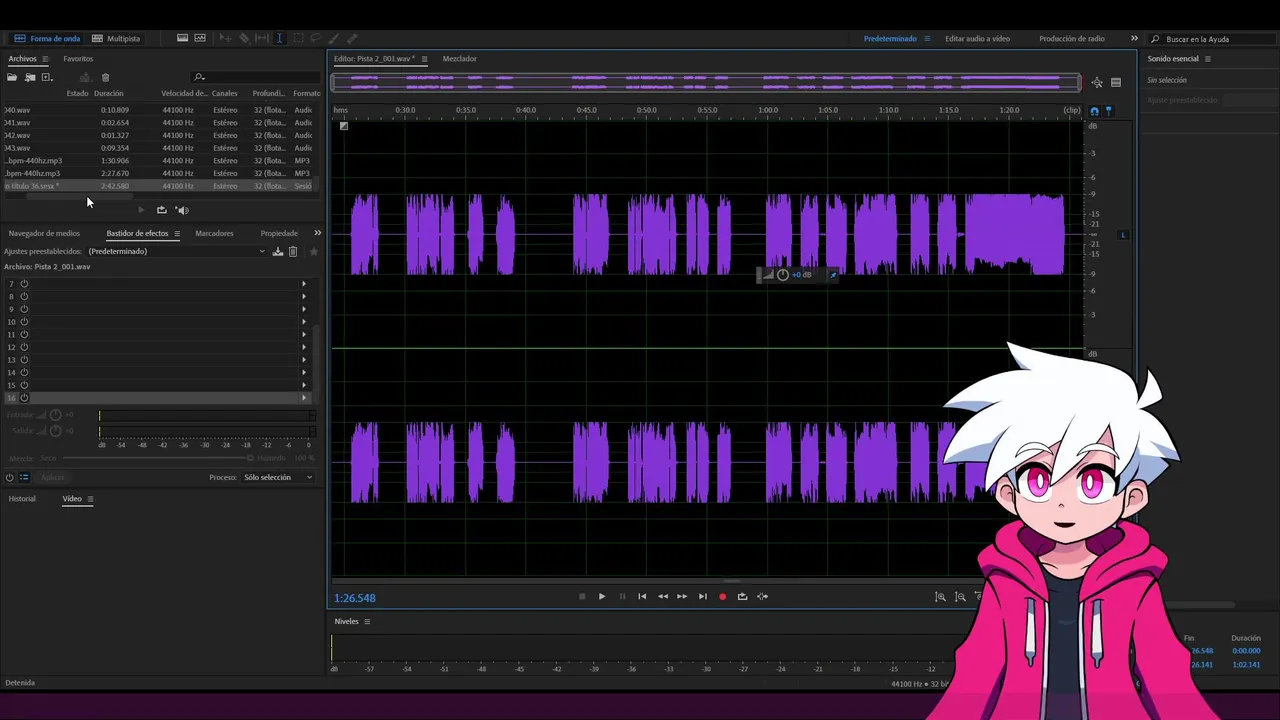This screenshot has height=720, width=1280.
Task: Click the trash icon in Archivos panel
Action: coord(105,77)
